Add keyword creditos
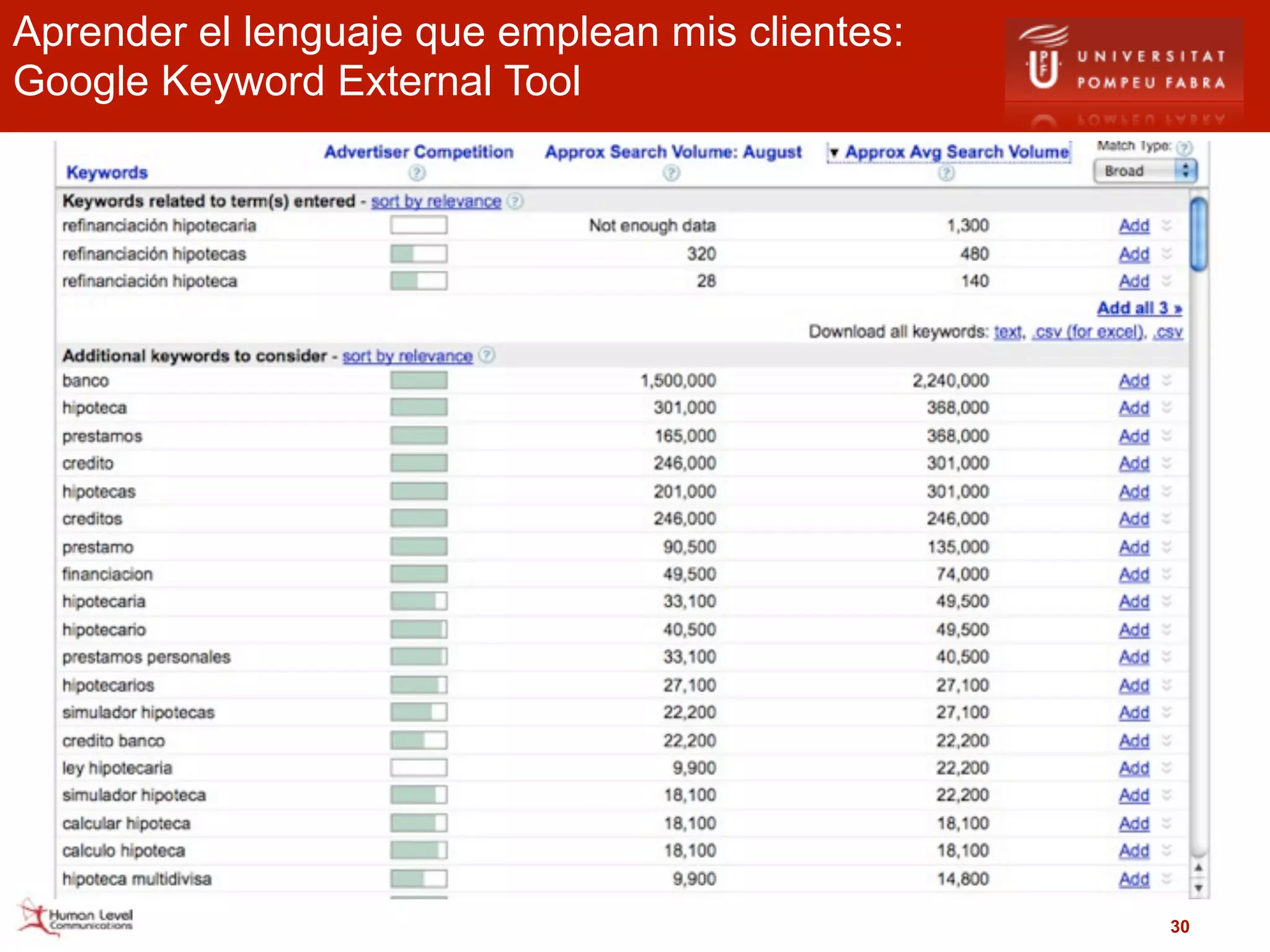This screenshot has height=952, width=1270. coord(1134,519)
